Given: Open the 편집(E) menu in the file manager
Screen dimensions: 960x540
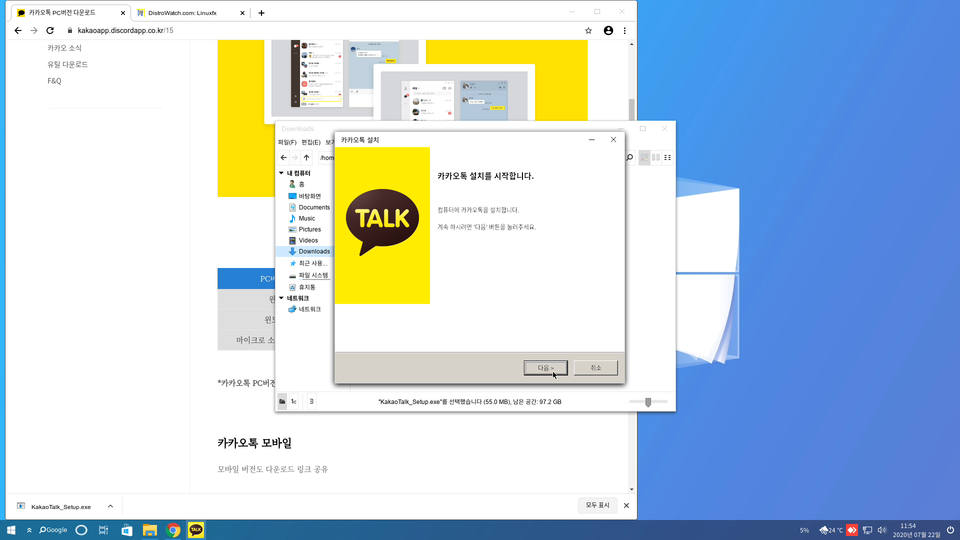Looking at the screenshot, I should (310, 142).
